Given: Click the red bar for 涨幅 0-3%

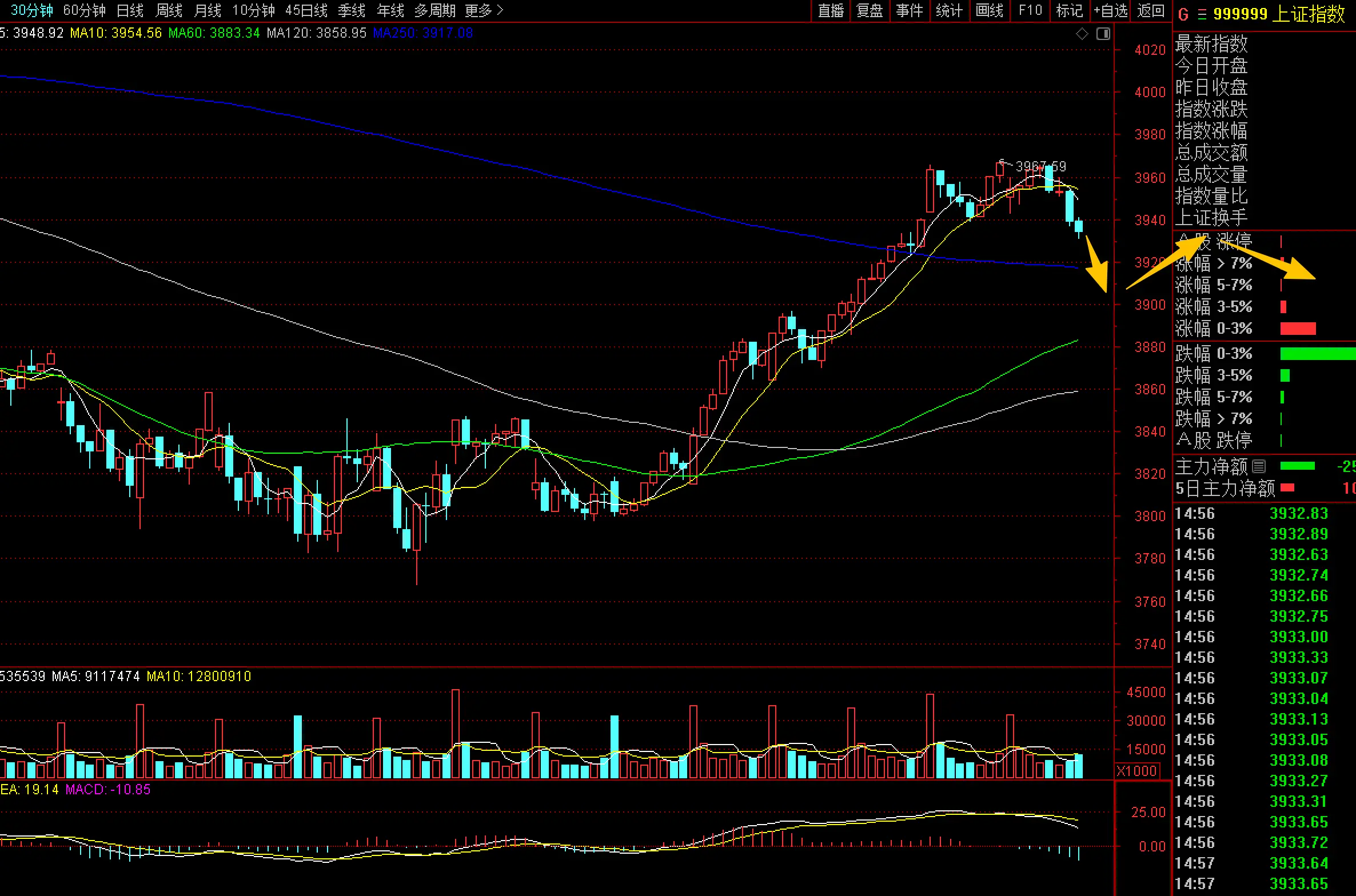Looking at the screenshot, I should pyautogui.click(x=1298, y=329).
